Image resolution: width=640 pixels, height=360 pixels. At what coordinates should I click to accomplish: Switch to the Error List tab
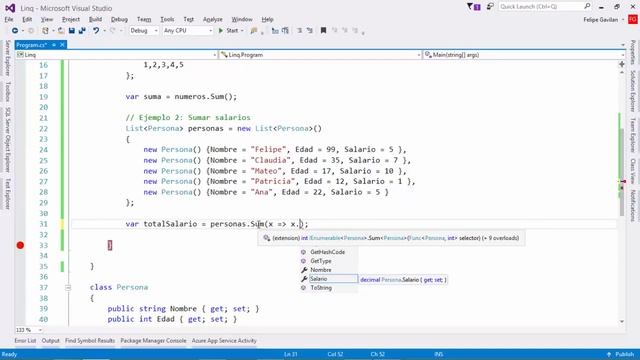point(25,340)
